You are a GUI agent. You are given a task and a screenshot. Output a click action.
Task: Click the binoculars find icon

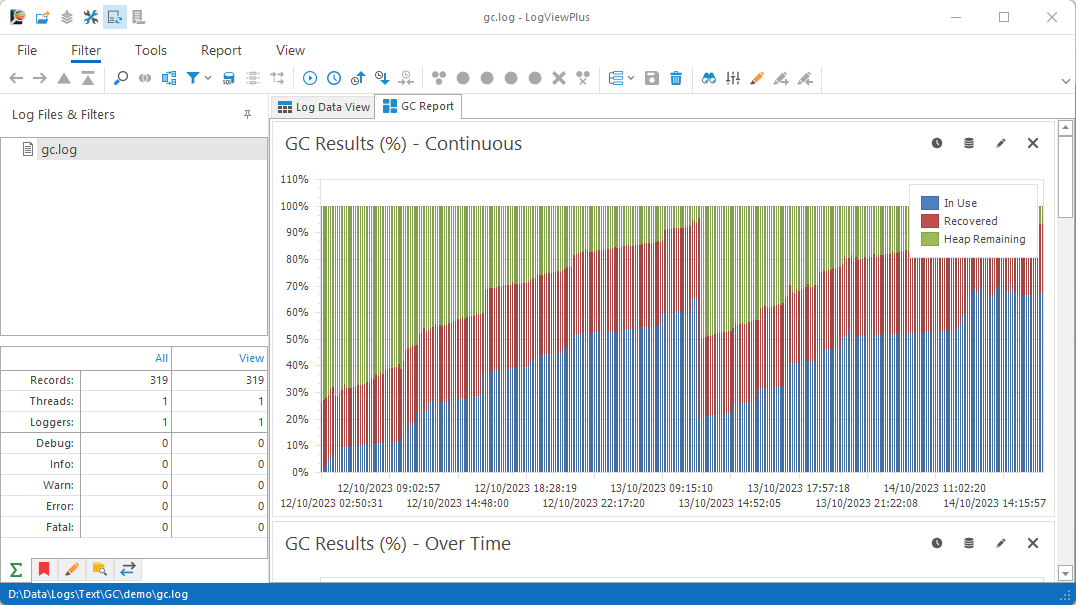[x=709, y=78]
